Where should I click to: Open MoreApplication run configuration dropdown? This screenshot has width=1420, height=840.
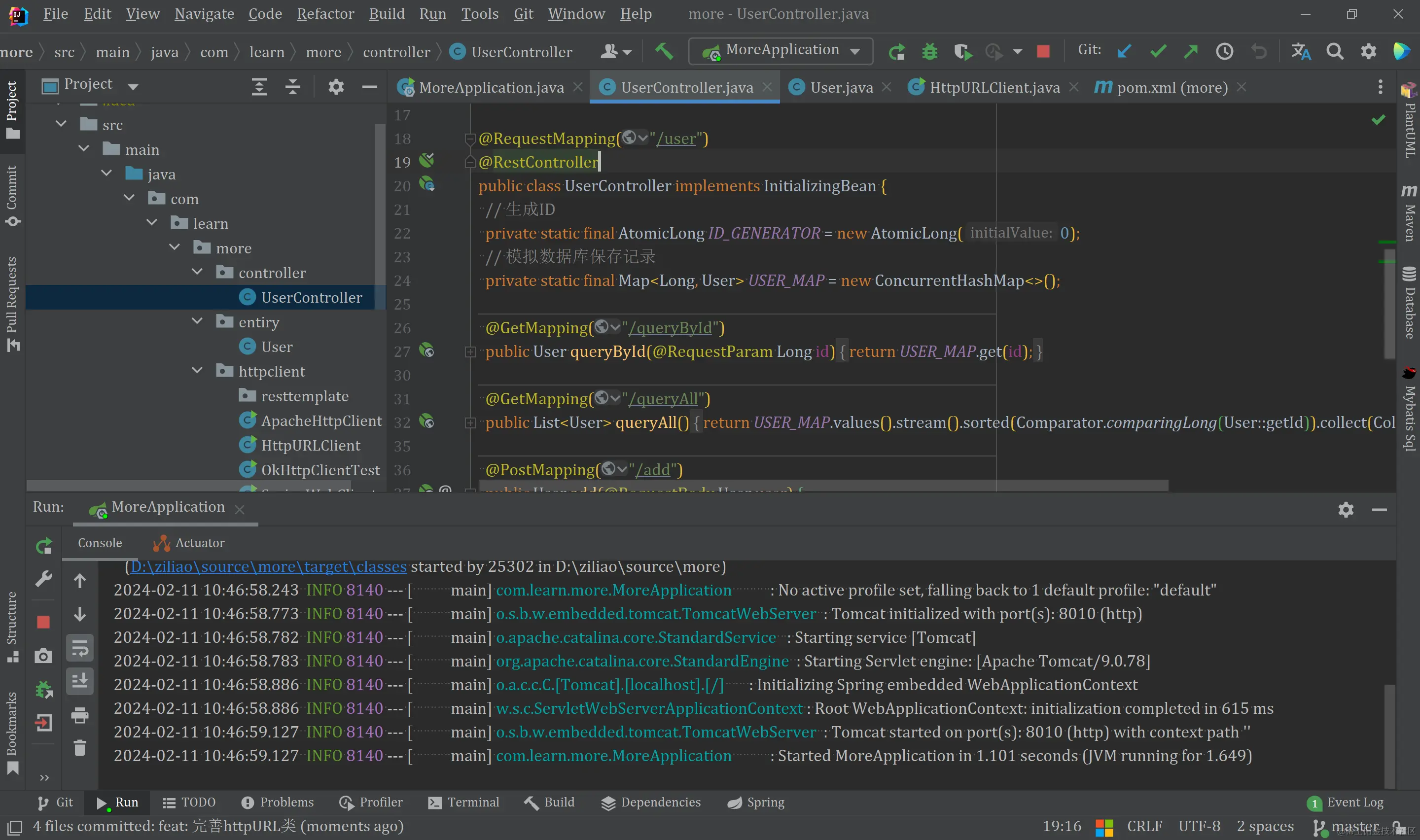pos(781,51)
